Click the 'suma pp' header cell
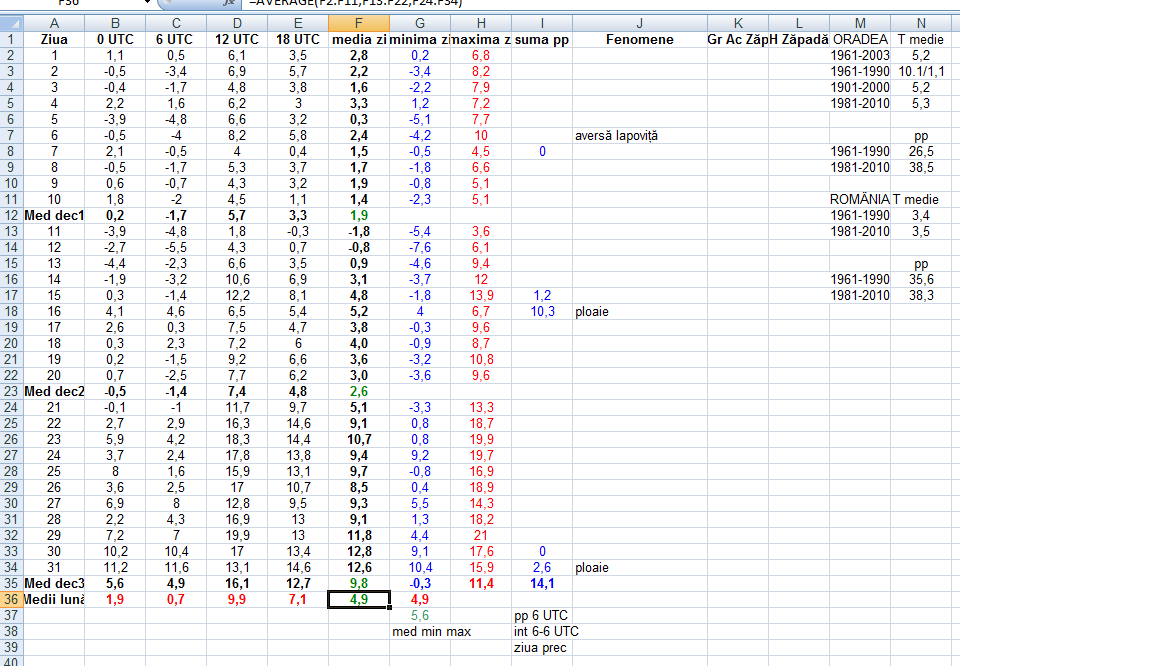1152x666 pixels. (541, 40)
